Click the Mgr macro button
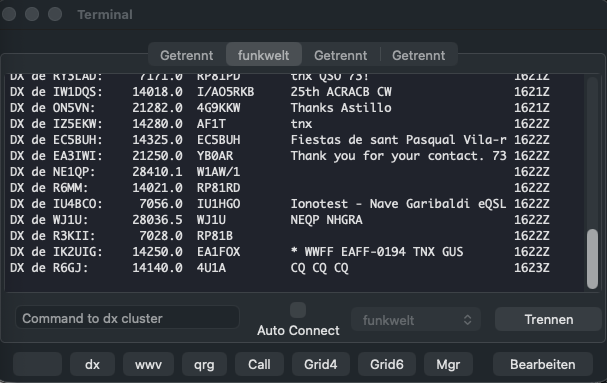This screenshot has width=607, height=383. [448, 364]
